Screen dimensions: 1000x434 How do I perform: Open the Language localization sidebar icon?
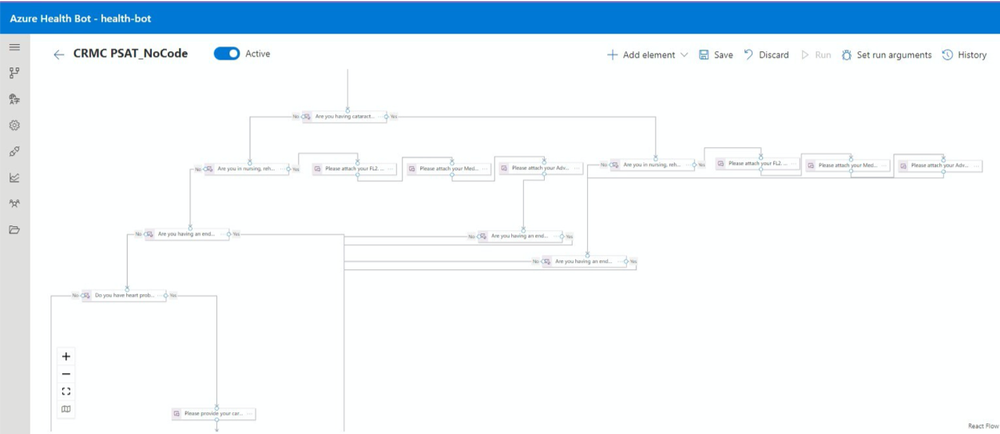[14, 99]
